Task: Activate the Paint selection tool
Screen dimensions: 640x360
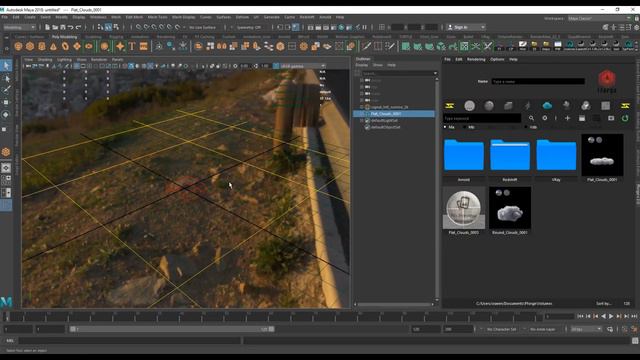Action: (6, 90)
